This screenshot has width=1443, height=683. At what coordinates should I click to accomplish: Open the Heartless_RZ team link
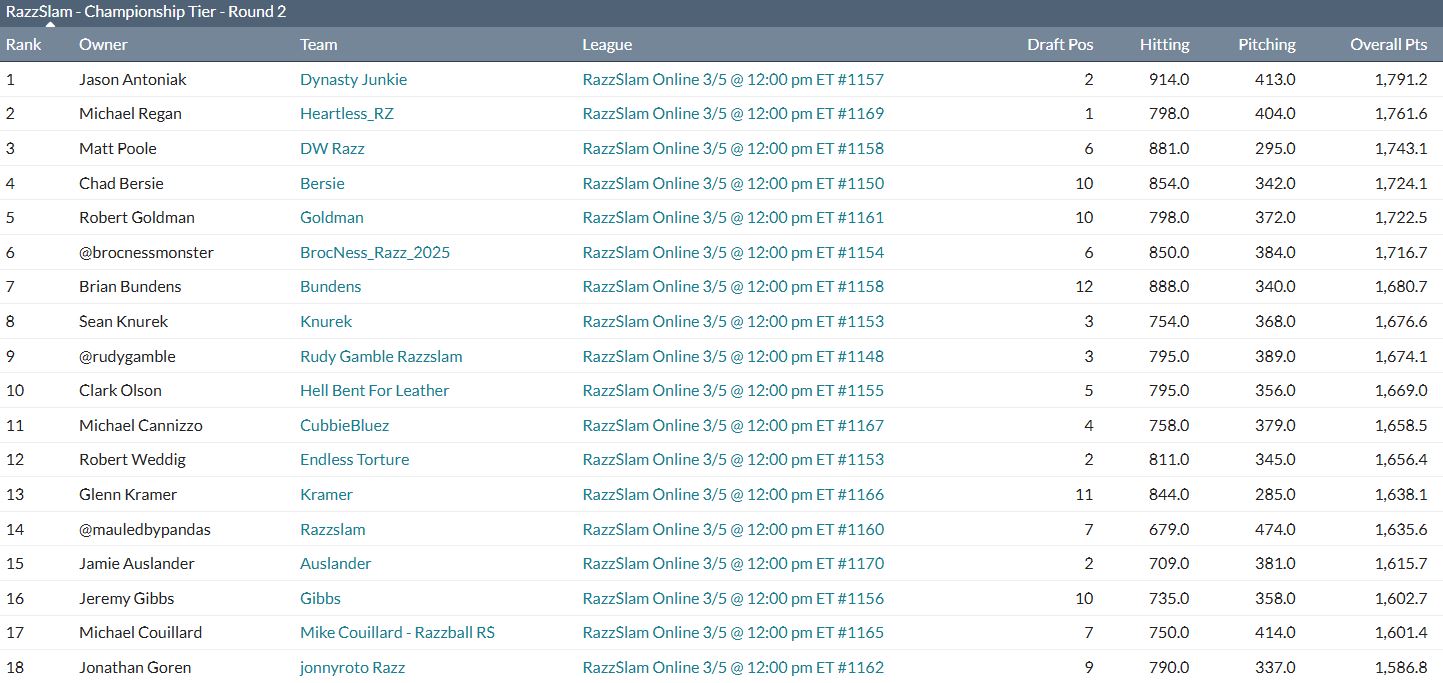tap(347, 114)
